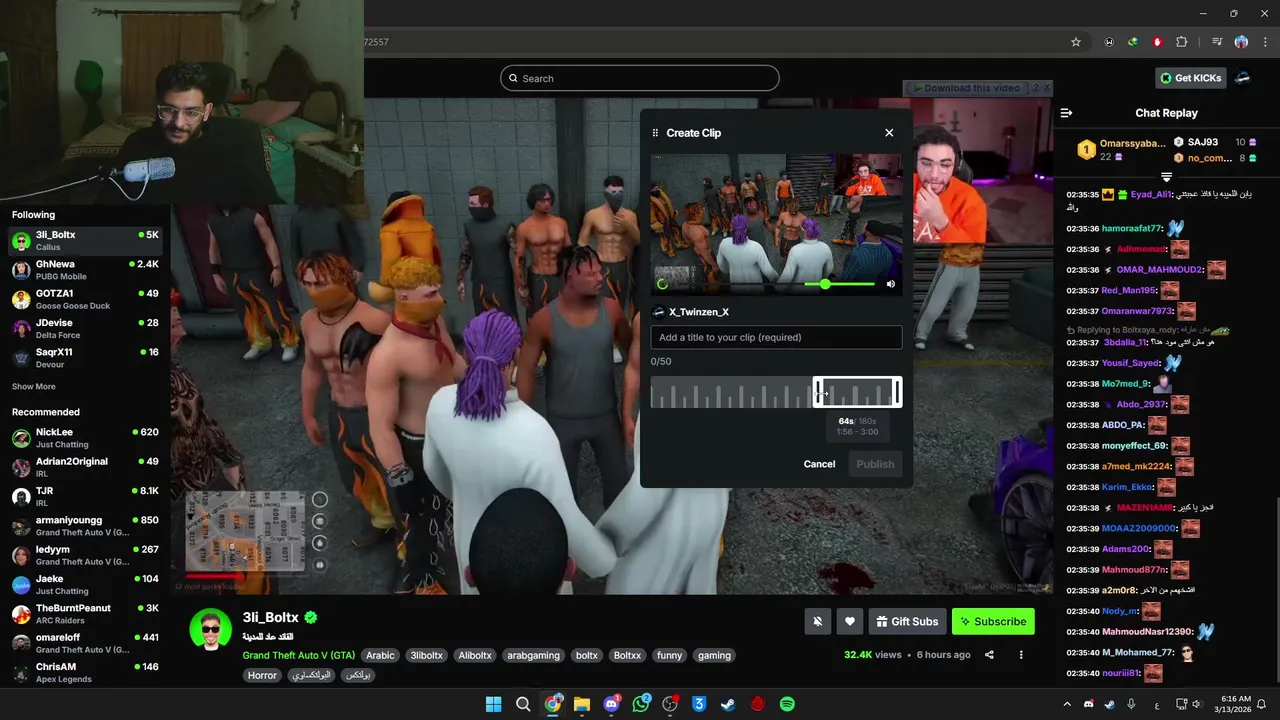Viewport: 1280px width, 720px height.
Task: Click the clip timeline waveform strip
Action: point(776,392)
